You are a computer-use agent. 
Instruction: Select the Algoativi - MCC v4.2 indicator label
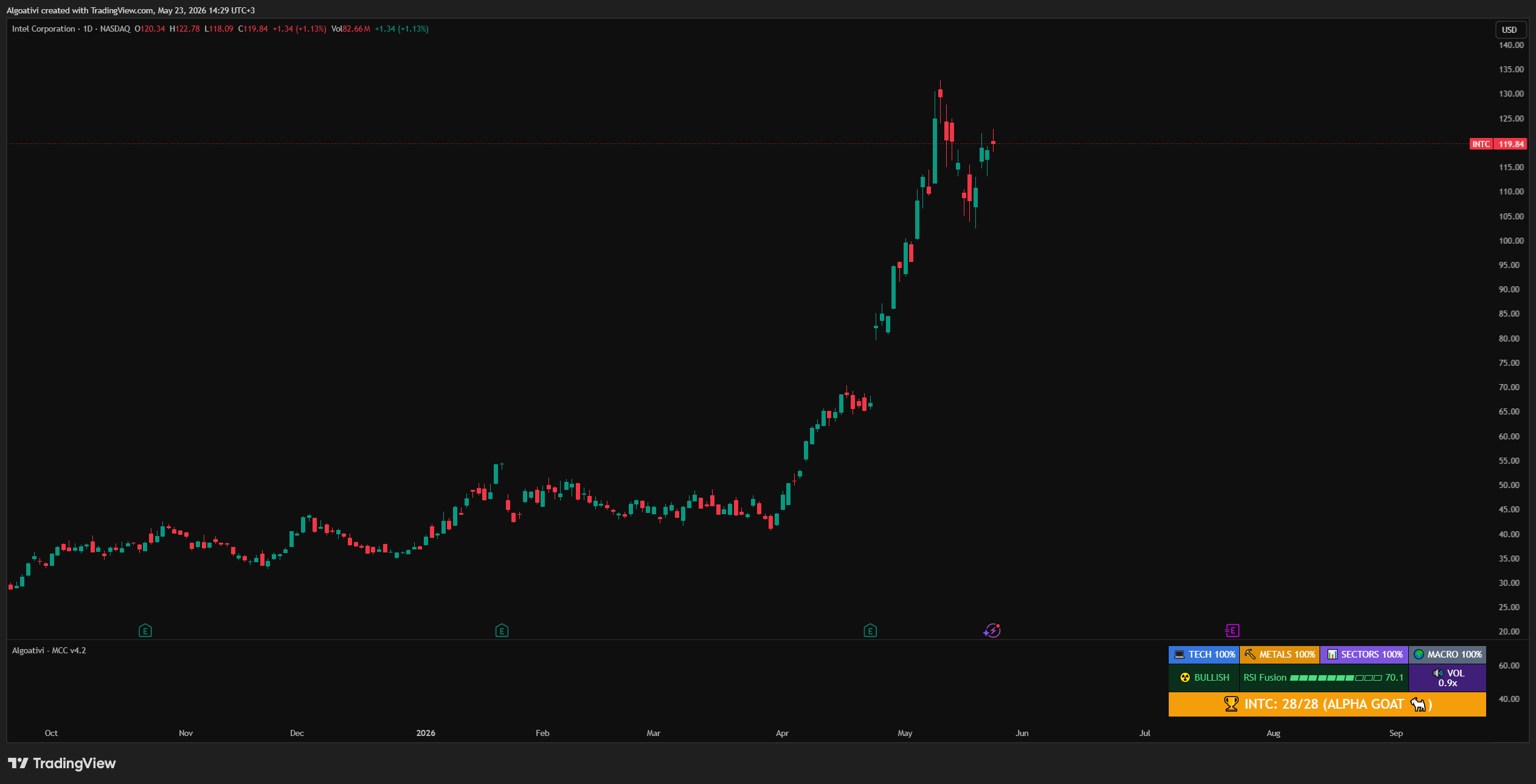pyautogui.click(x=49, y=650)
